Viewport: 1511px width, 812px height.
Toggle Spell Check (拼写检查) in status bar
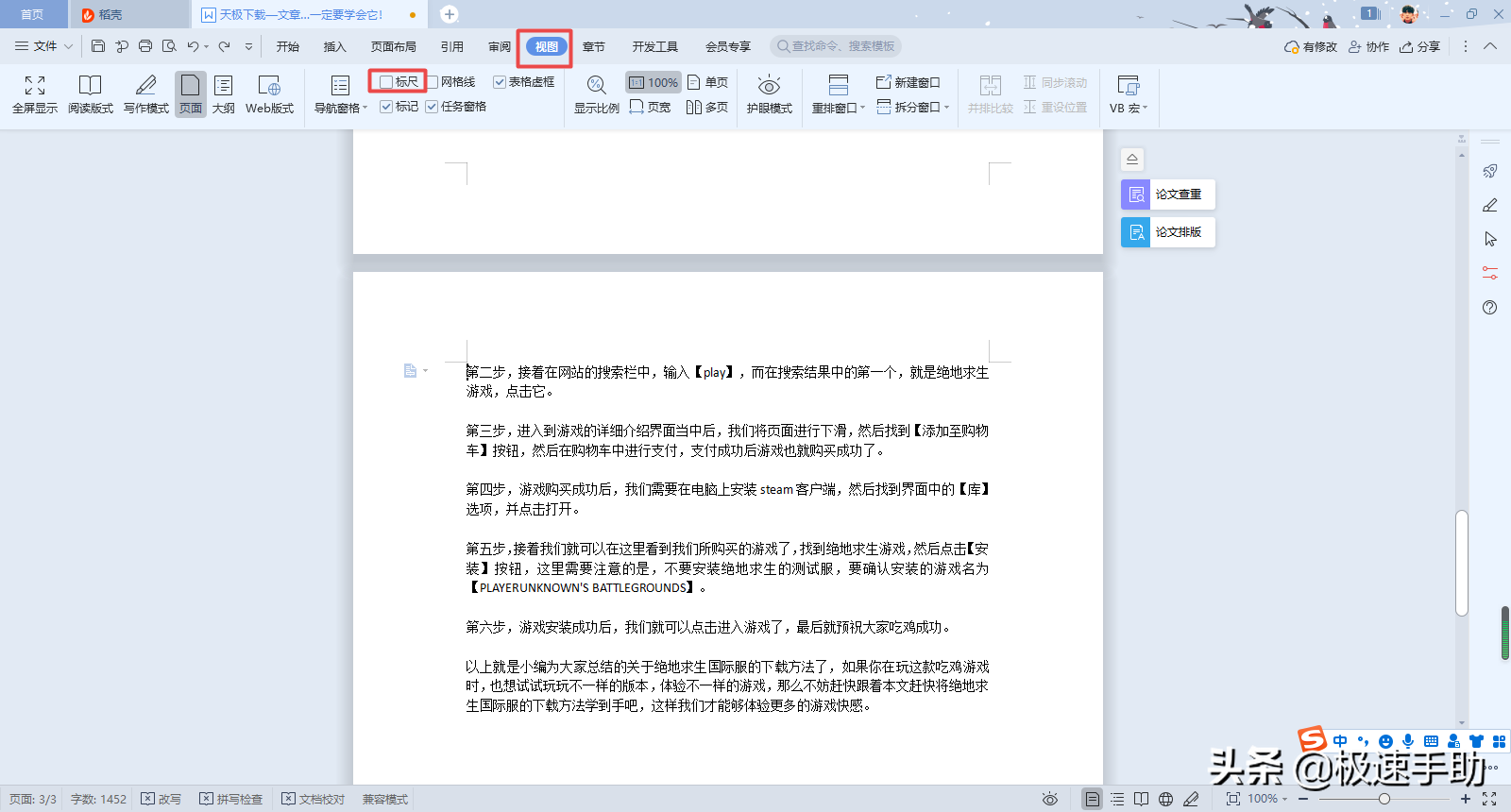tap(231, 799)
